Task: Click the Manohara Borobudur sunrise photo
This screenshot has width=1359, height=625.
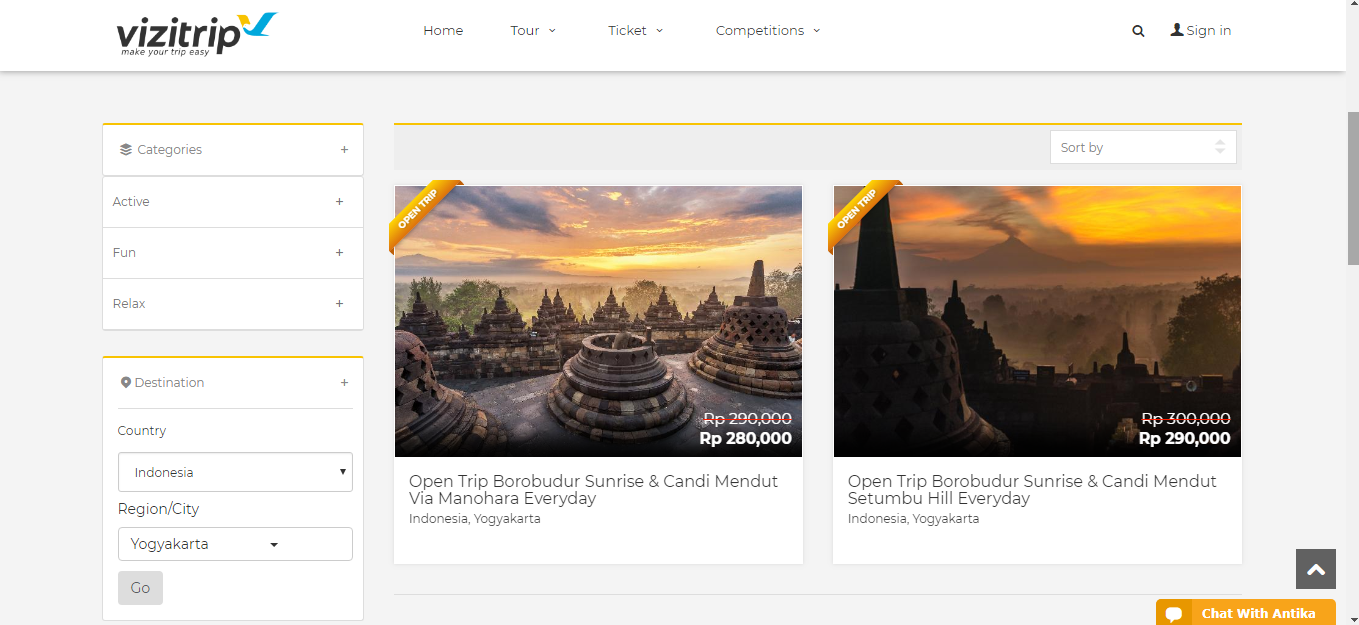Action: coord(598,320)
